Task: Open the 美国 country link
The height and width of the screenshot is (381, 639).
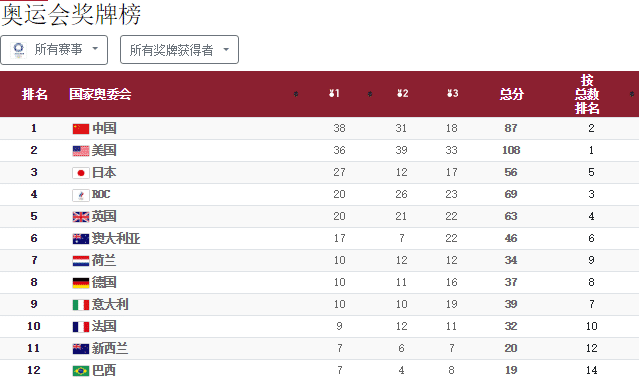Action: pyautogui.click(x=104, y=150)
